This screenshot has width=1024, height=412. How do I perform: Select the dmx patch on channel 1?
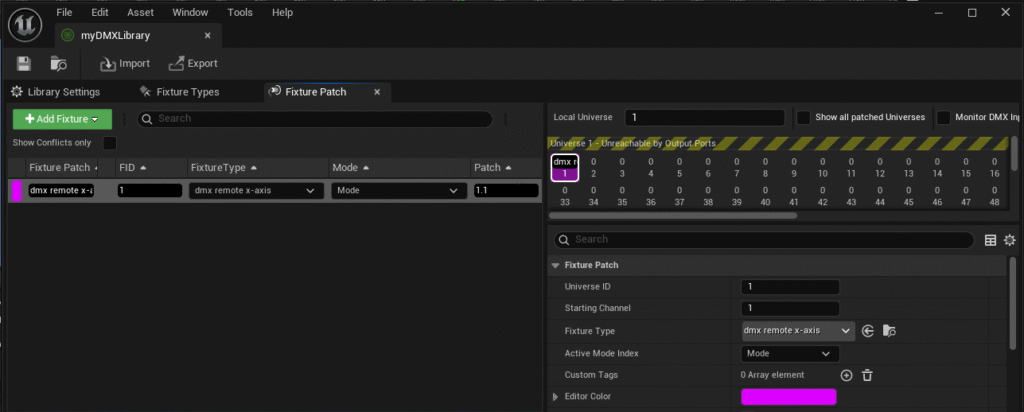tap(565, 168)
